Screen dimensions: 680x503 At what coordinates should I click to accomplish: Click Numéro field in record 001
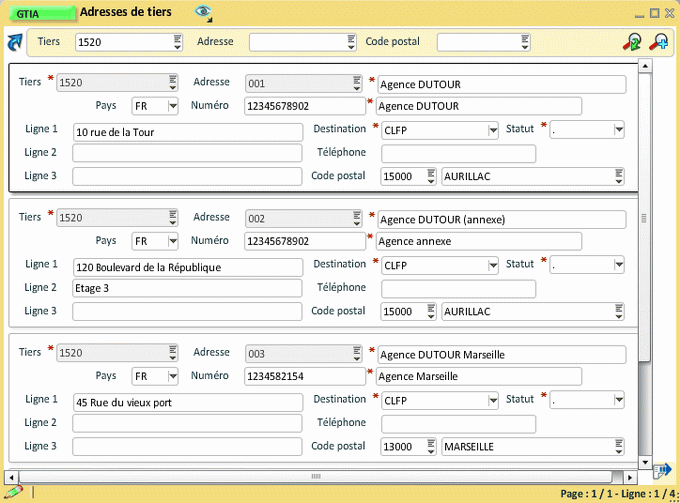point(305,106)
